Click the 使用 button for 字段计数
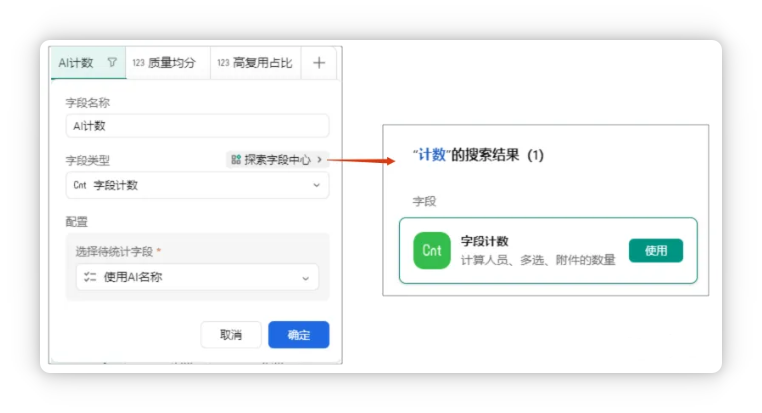The width and height of the screenshot is (762, 413). [x=656, y=251]
